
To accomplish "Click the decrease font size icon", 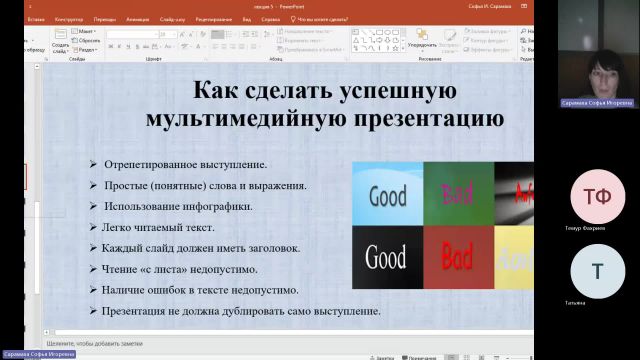I will point(191,35).
